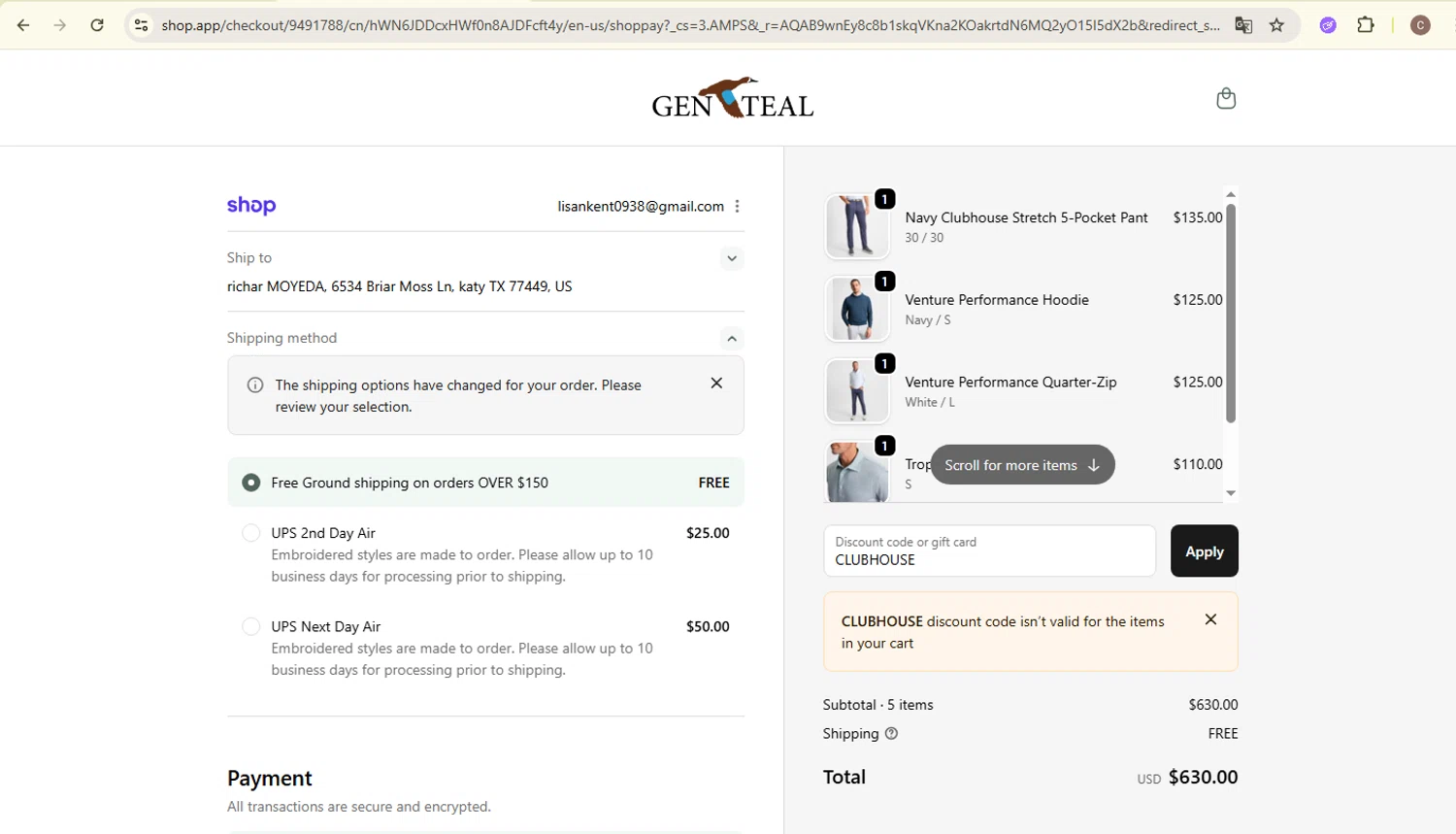Dismiss the shipping options changed notice
Screen dimensions: 1456x834
point(716,383)
